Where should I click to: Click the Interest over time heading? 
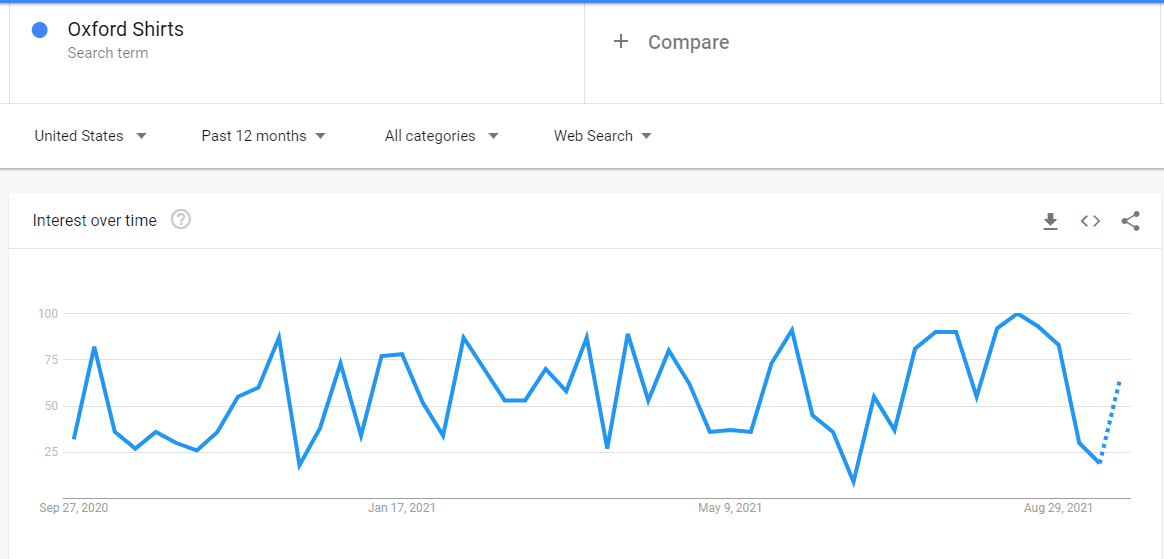pos(95,220)
